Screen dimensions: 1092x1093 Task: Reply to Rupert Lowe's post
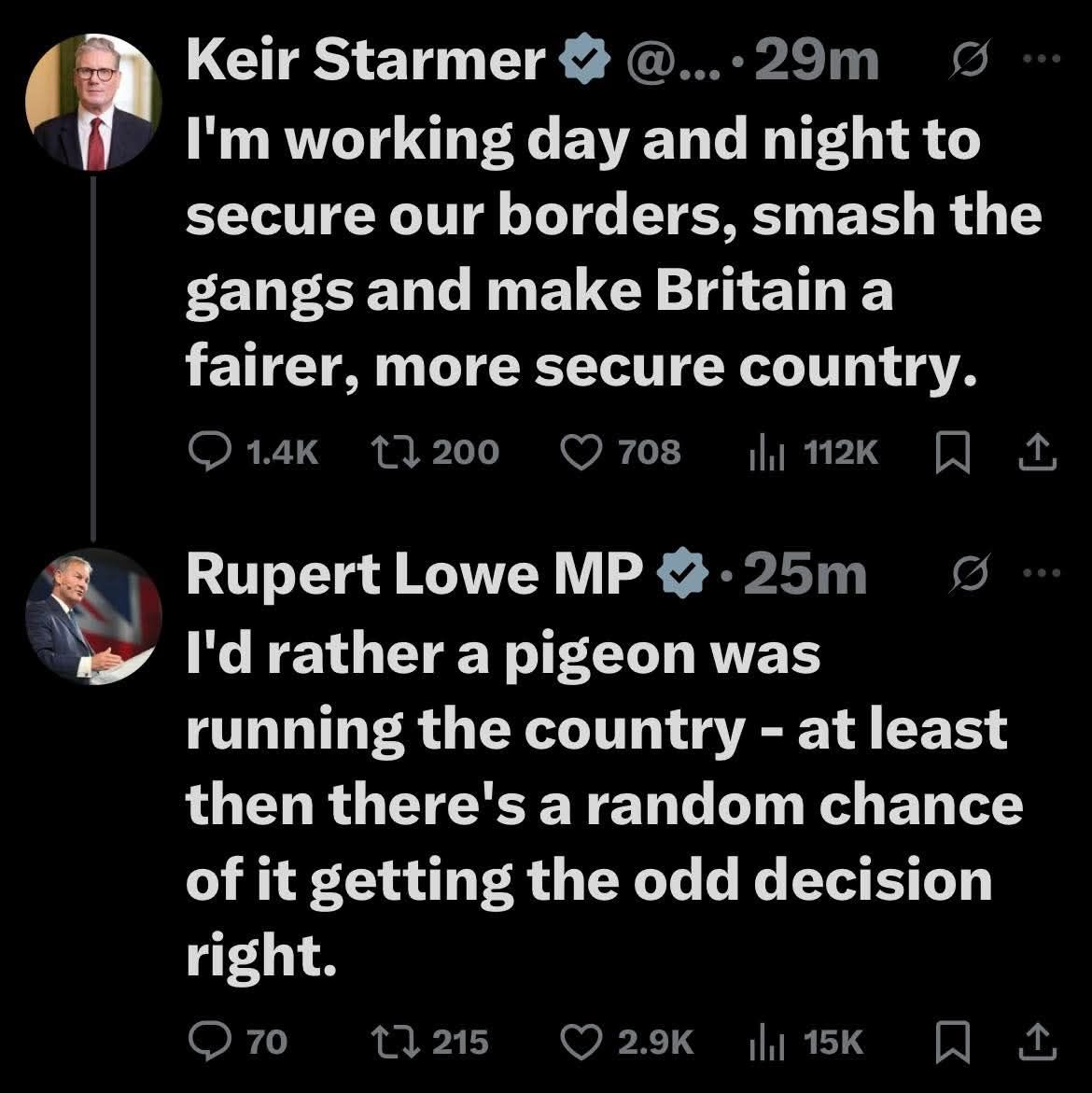point(205,1041)
